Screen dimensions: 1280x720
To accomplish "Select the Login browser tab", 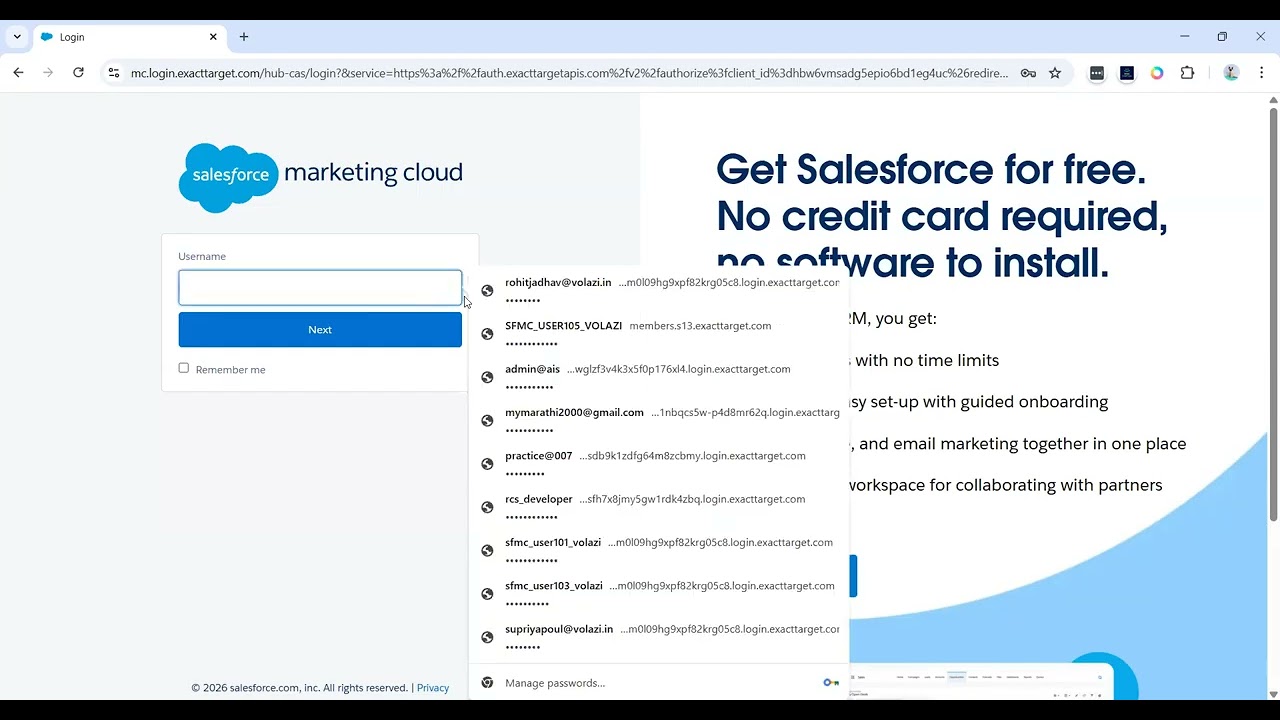I will [x=129, y=37].
